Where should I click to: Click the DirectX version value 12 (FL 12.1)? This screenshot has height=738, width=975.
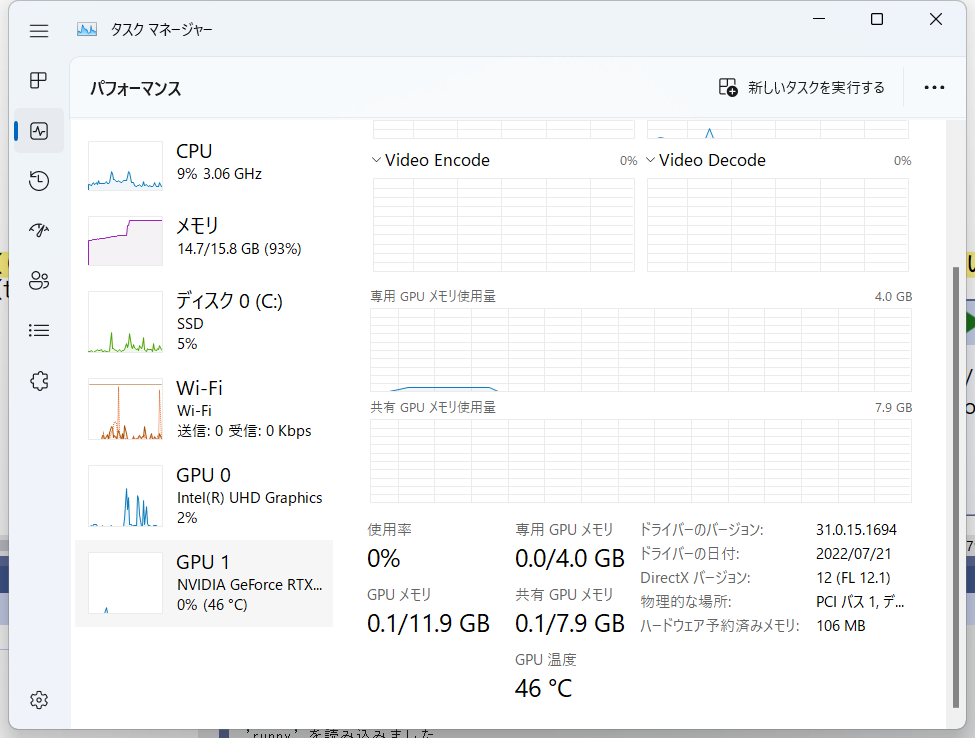853,578
